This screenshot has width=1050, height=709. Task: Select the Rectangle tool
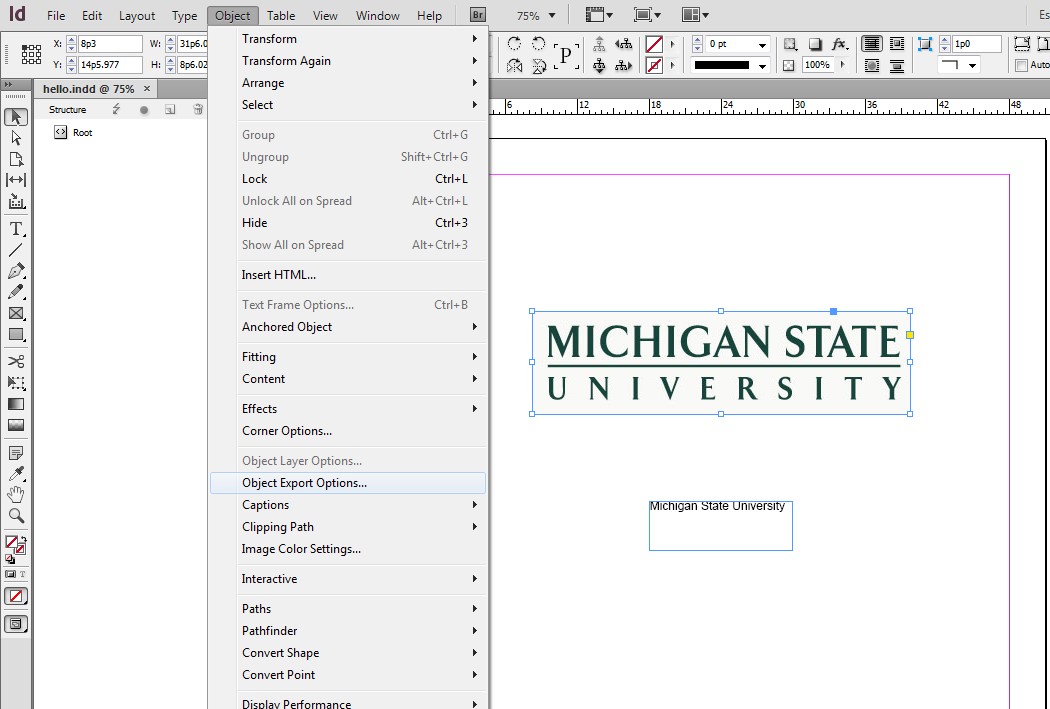(x=16, y=335)
